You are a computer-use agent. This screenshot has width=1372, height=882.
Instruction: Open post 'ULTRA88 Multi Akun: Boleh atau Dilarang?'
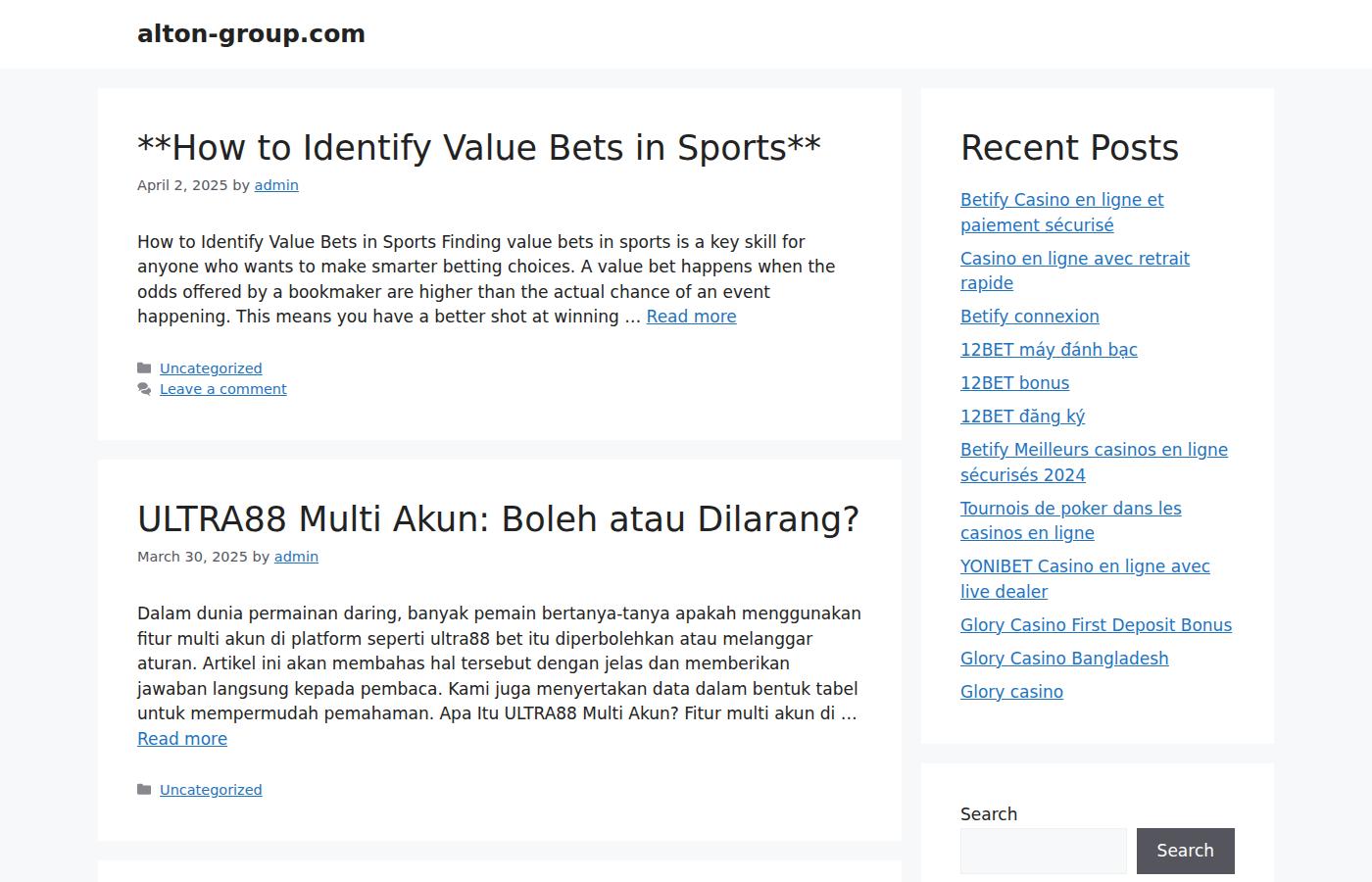498,519
